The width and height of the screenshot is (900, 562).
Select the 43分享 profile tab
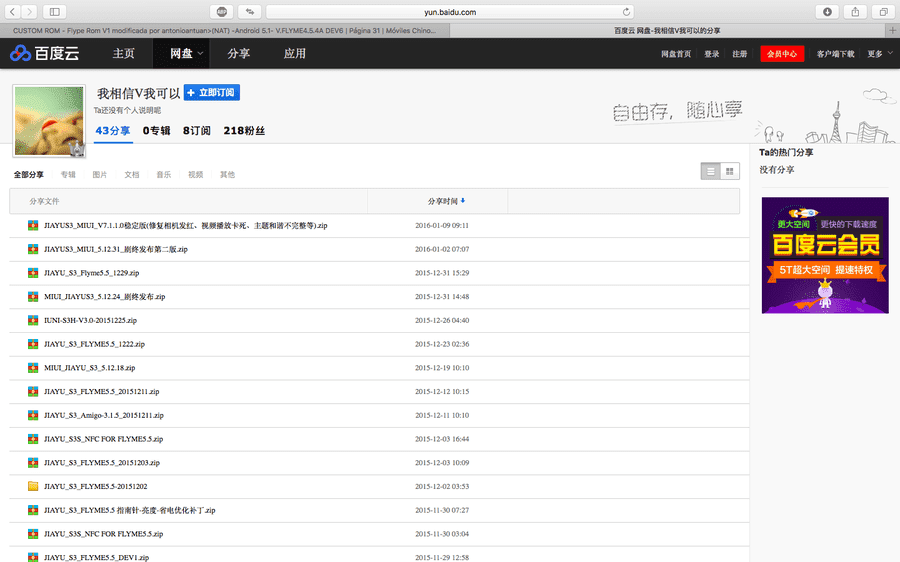(112, 131)
